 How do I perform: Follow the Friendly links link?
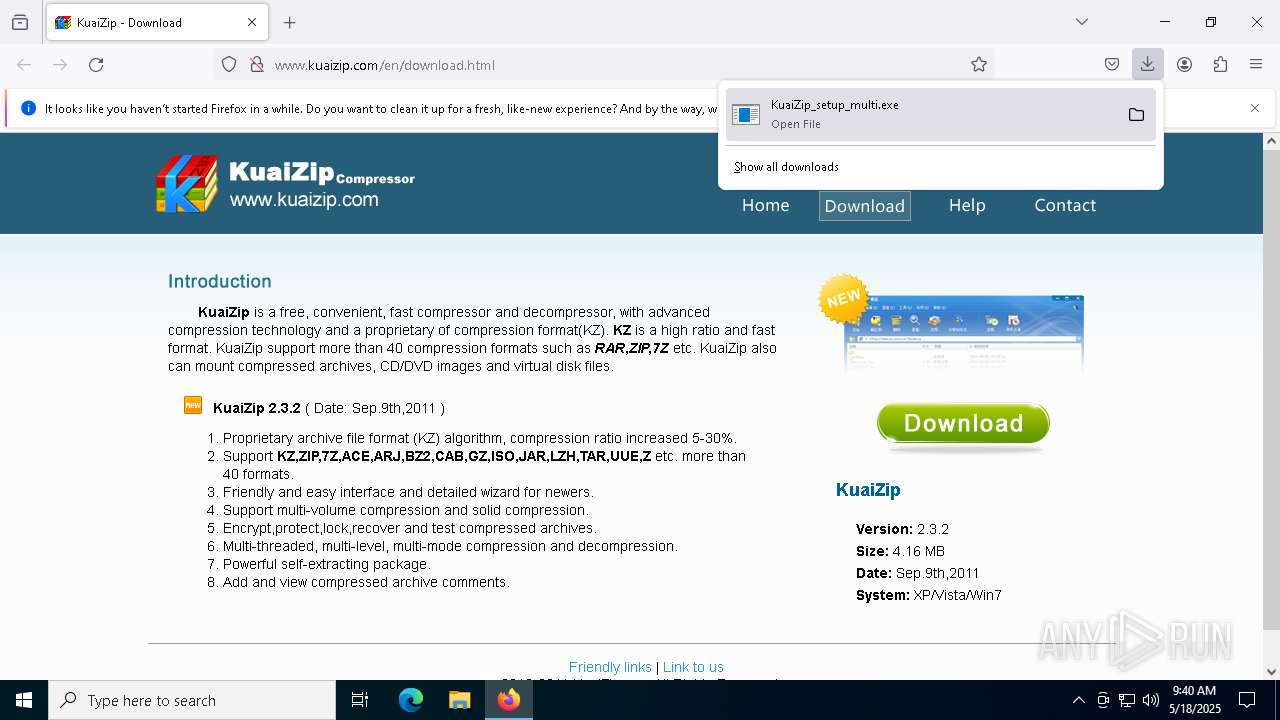point(610,667)
